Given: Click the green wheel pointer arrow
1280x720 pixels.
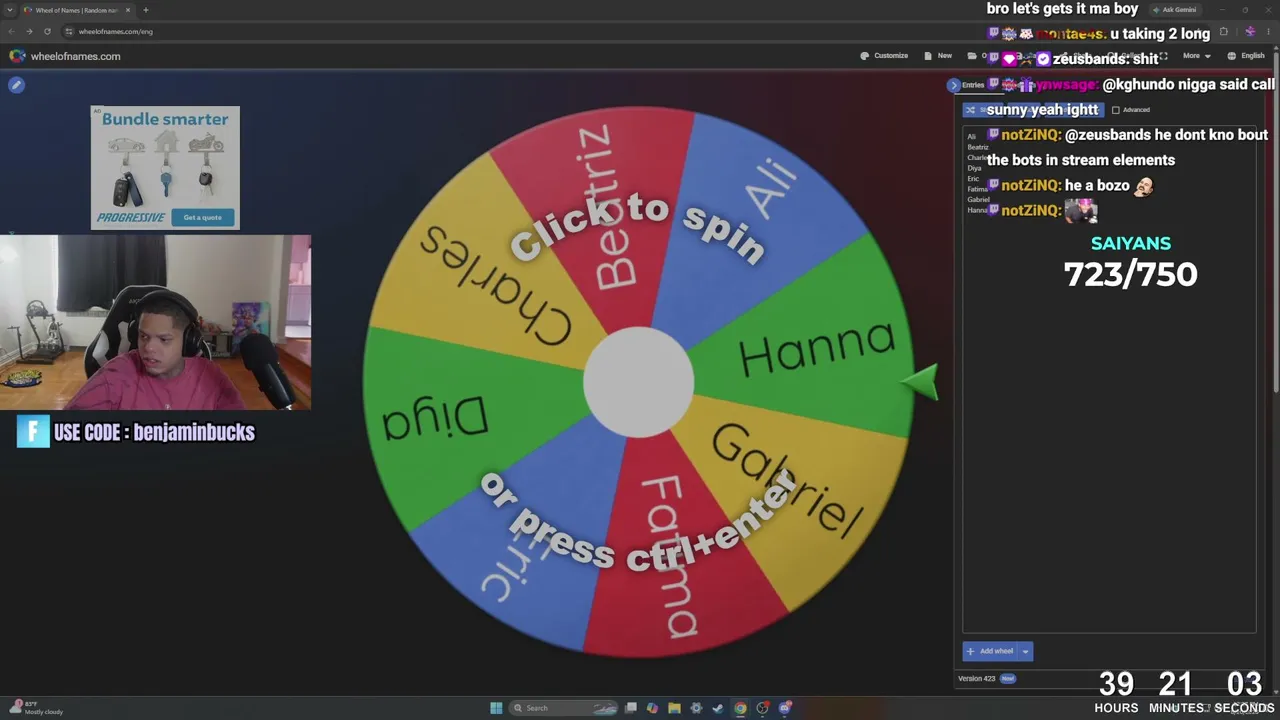Looking at the screenshot, I should point(920,381).
